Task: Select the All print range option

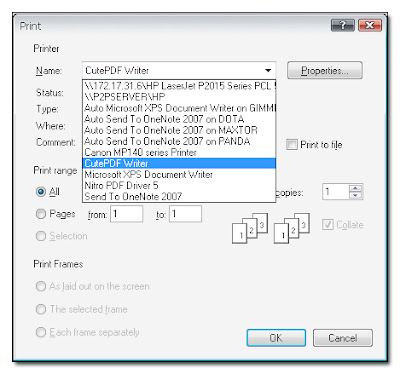Action: click(41, 192)
